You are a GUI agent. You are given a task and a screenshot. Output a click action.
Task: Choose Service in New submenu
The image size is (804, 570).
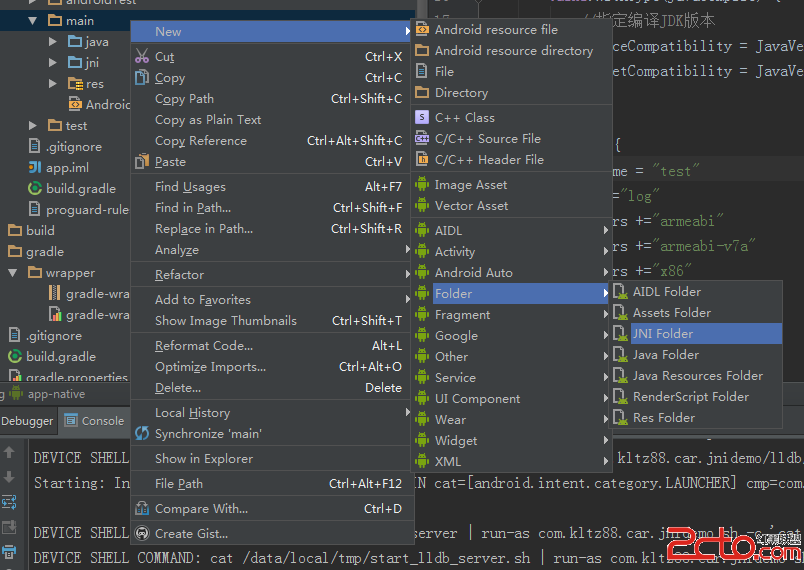(512, 377)
